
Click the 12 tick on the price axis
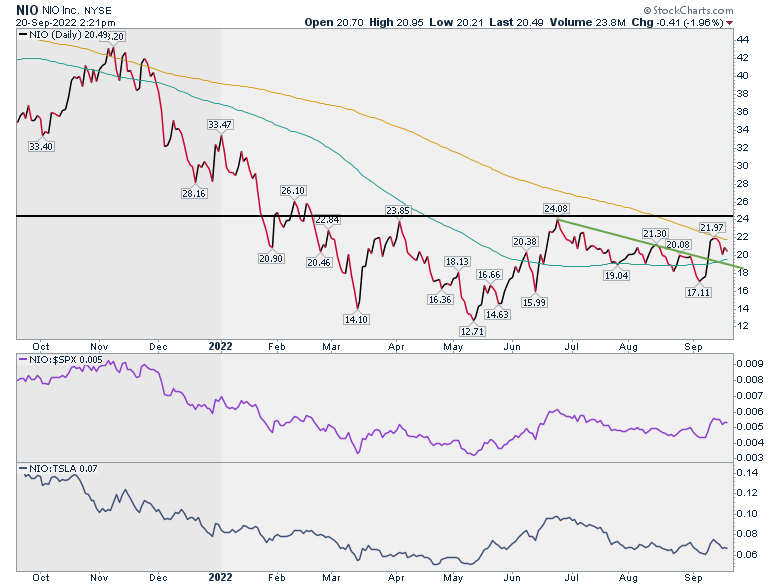pyautogui.click(x=742, y=326)
